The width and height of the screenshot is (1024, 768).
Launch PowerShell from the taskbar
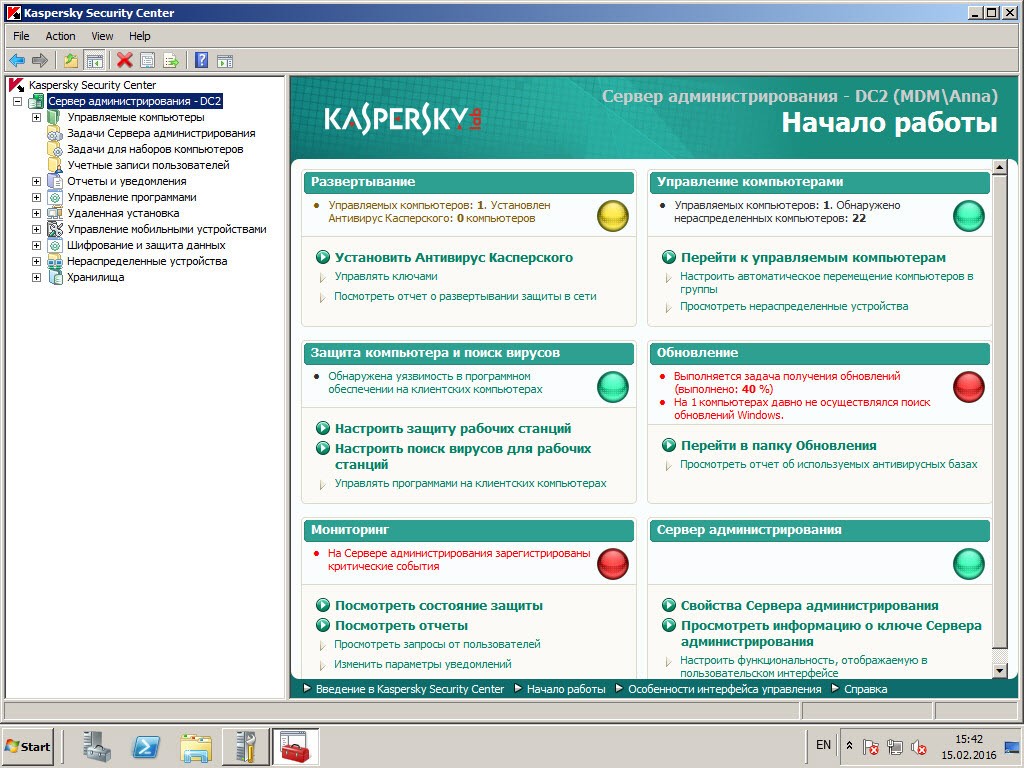146,746
